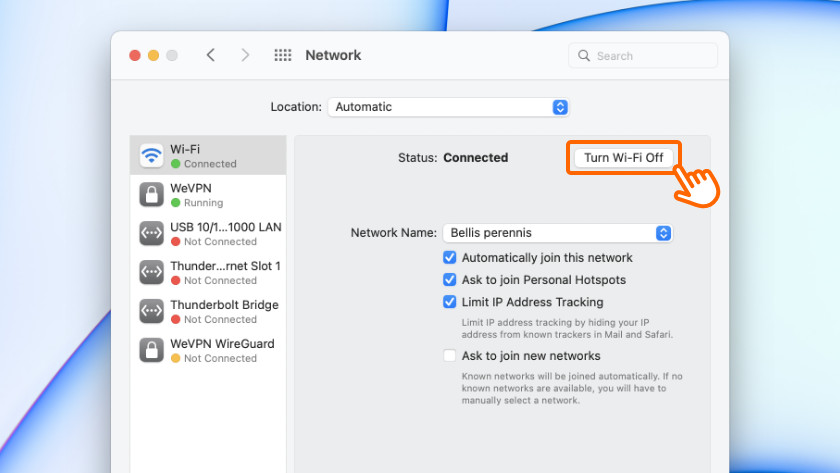Image resolution: width=840 pixels, height=473 pixels.
Task: Select the Thunderbolt Bridge icon
Action: (x=151, y=311)
